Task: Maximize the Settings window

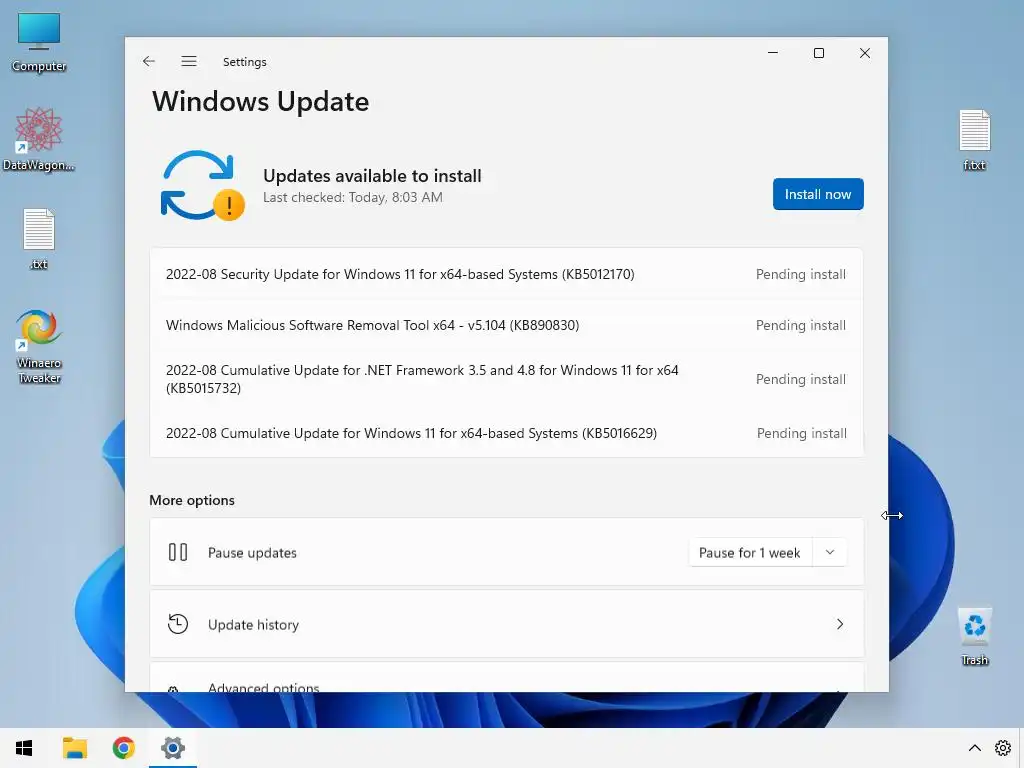Action: point(819,53)
